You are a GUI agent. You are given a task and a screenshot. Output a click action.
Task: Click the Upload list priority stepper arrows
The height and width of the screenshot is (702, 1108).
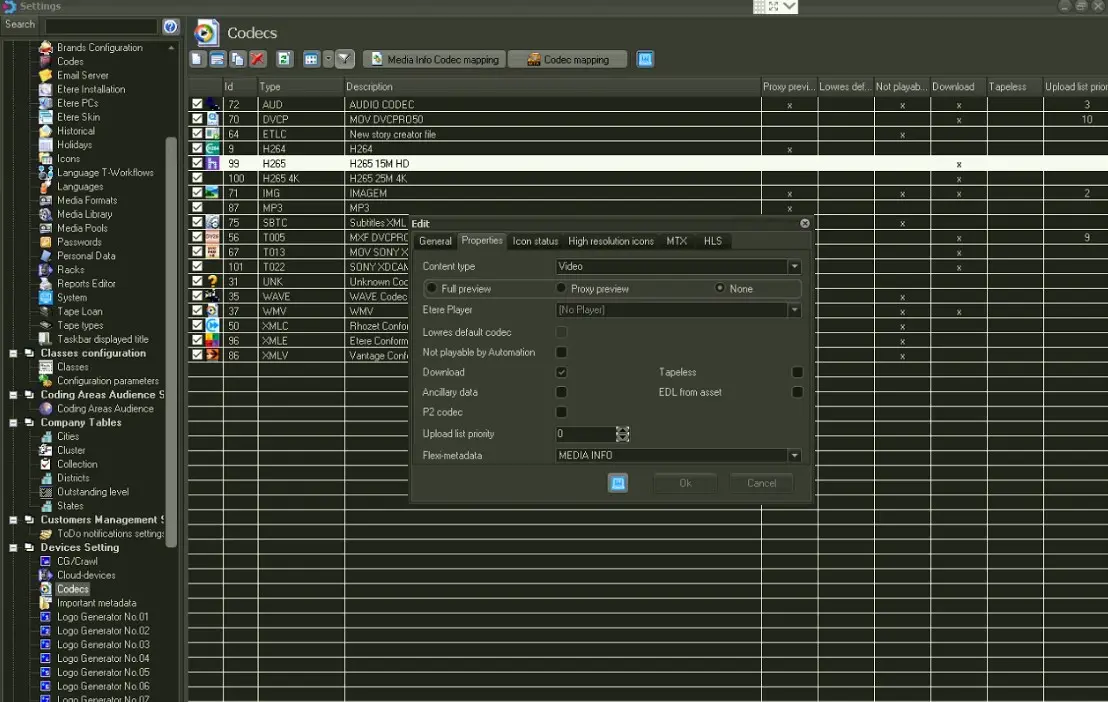pos(623,434)
